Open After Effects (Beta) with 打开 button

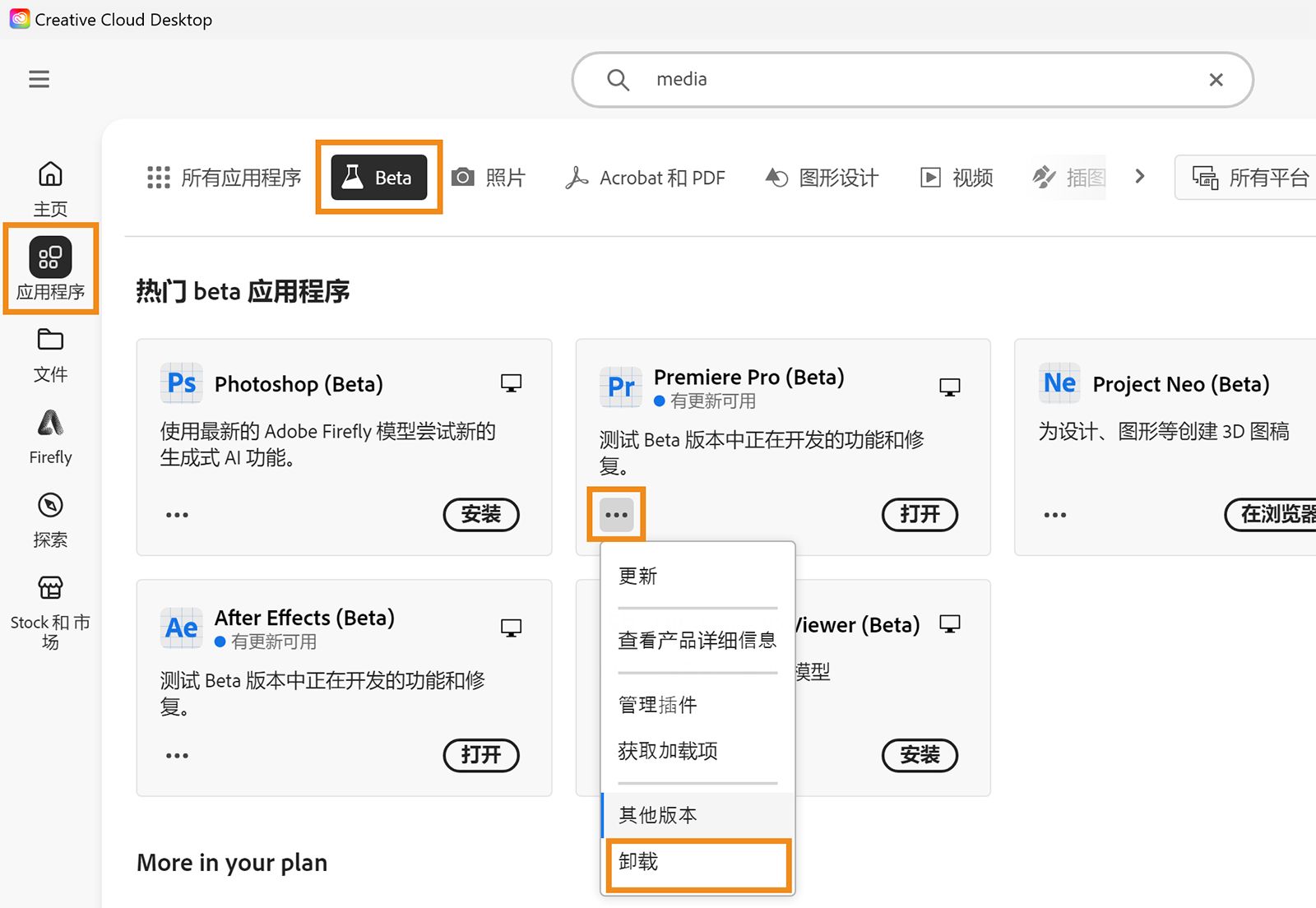tap(481, 755)
